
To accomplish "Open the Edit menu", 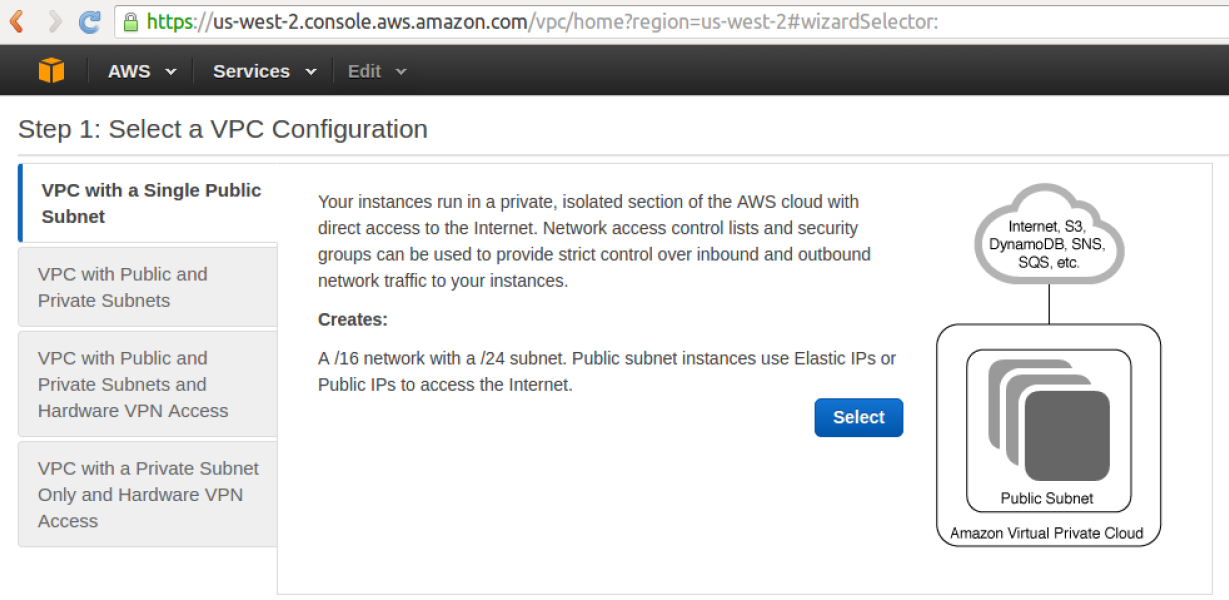I will 365,70.
